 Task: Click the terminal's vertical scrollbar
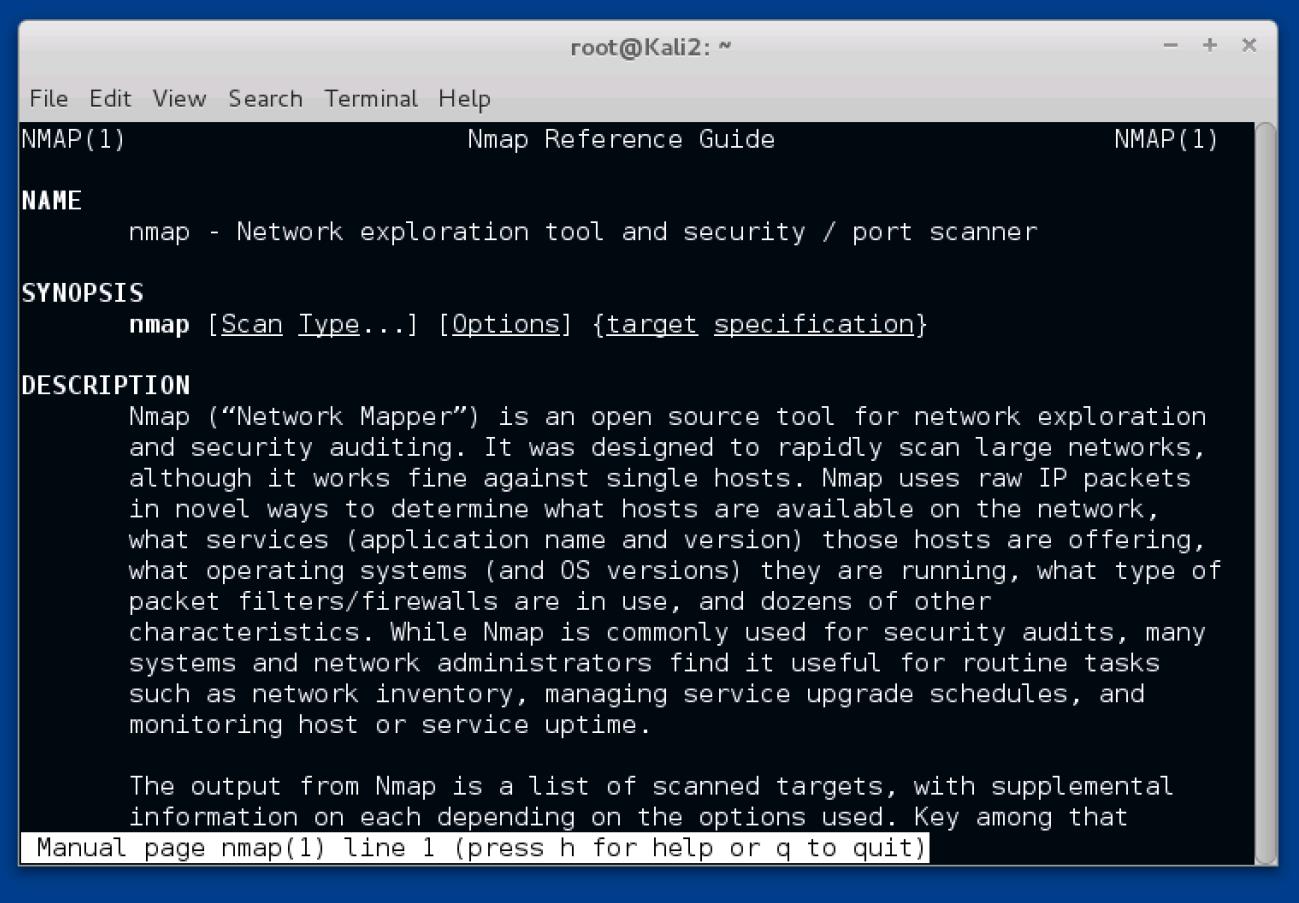1265,492
